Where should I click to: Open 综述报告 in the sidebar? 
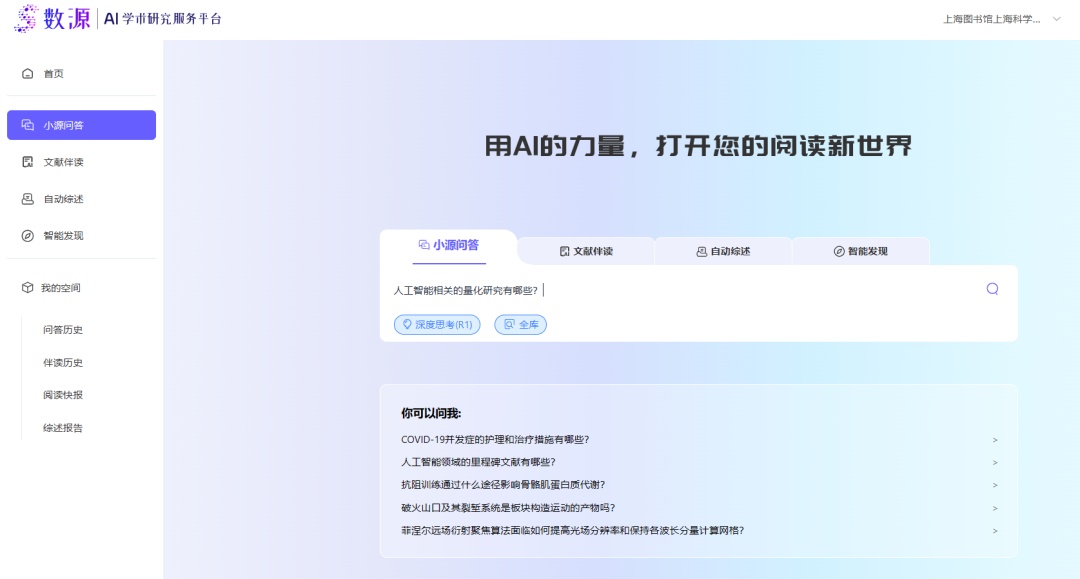(63, 428)
